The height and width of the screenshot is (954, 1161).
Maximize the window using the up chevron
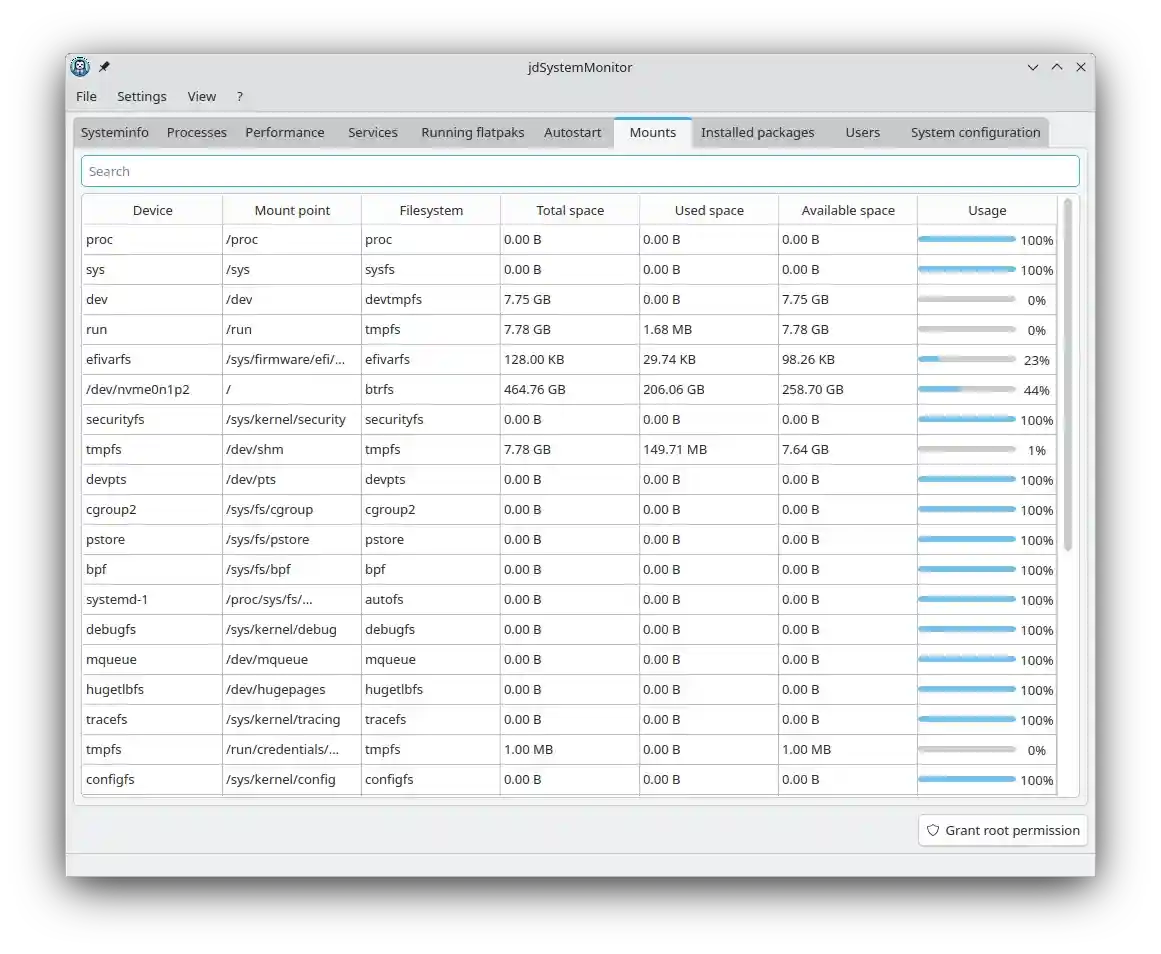pos(1057,67)
